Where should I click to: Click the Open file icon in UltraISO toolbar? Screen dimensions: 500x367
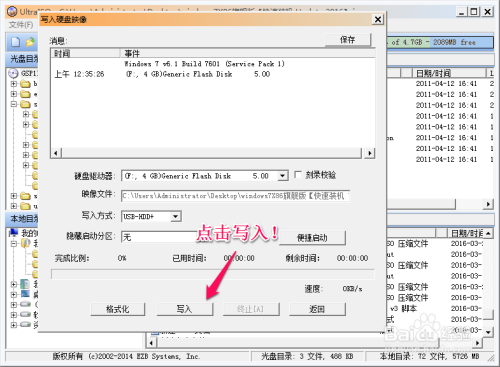coord(30,42)
